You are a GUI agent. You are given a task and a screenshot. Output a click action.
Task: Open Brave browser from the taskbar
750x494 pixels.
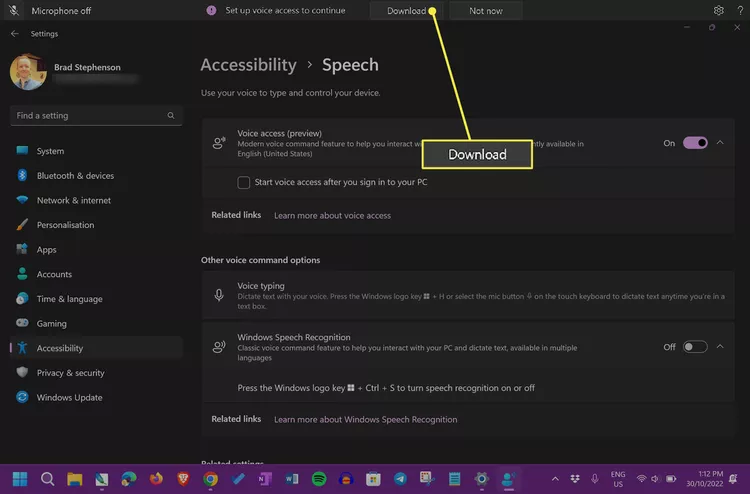(x=183, y=478)
